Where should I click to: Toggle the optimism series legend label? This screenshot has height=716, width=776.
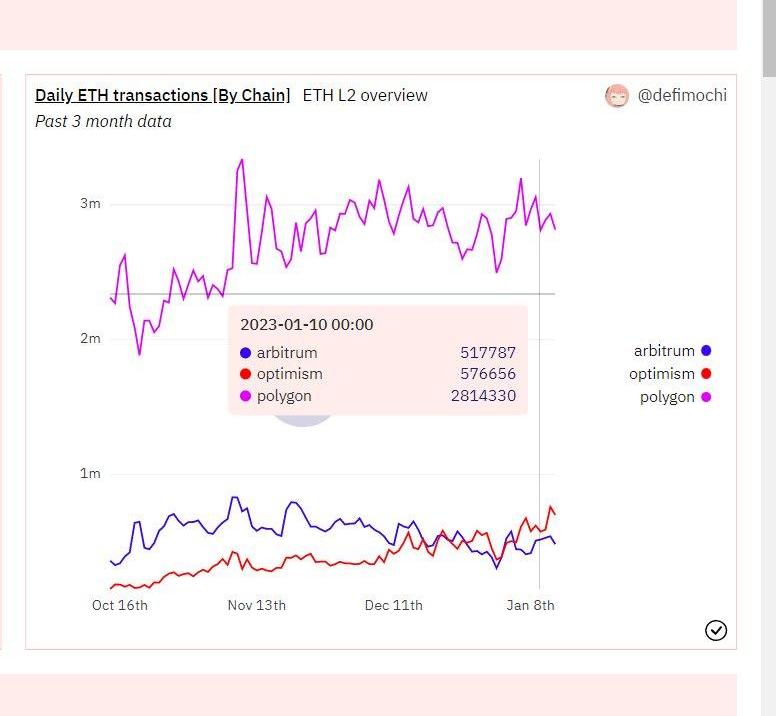tap(661, 374)
